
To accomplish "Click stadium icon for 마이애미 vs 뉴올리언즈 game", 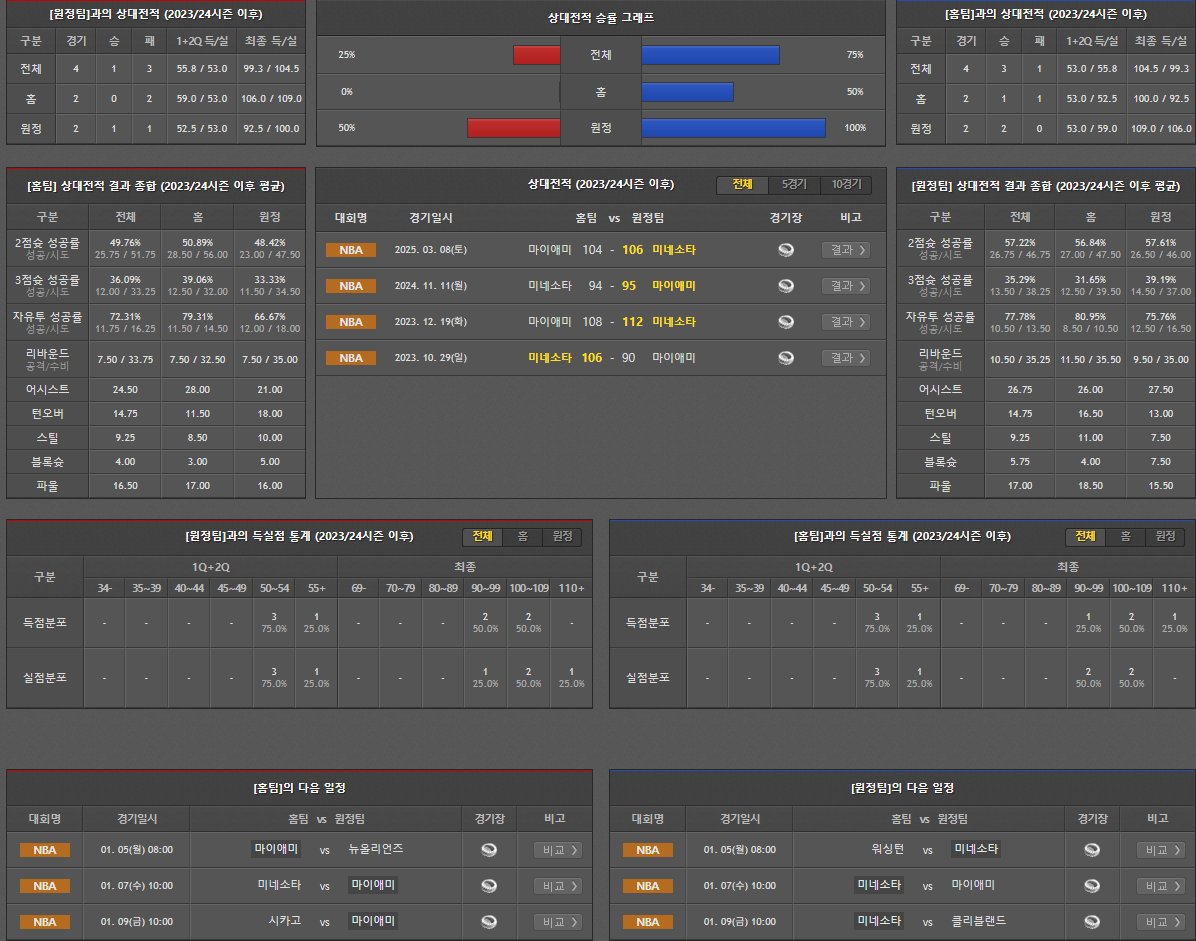I will pos(489,850).
